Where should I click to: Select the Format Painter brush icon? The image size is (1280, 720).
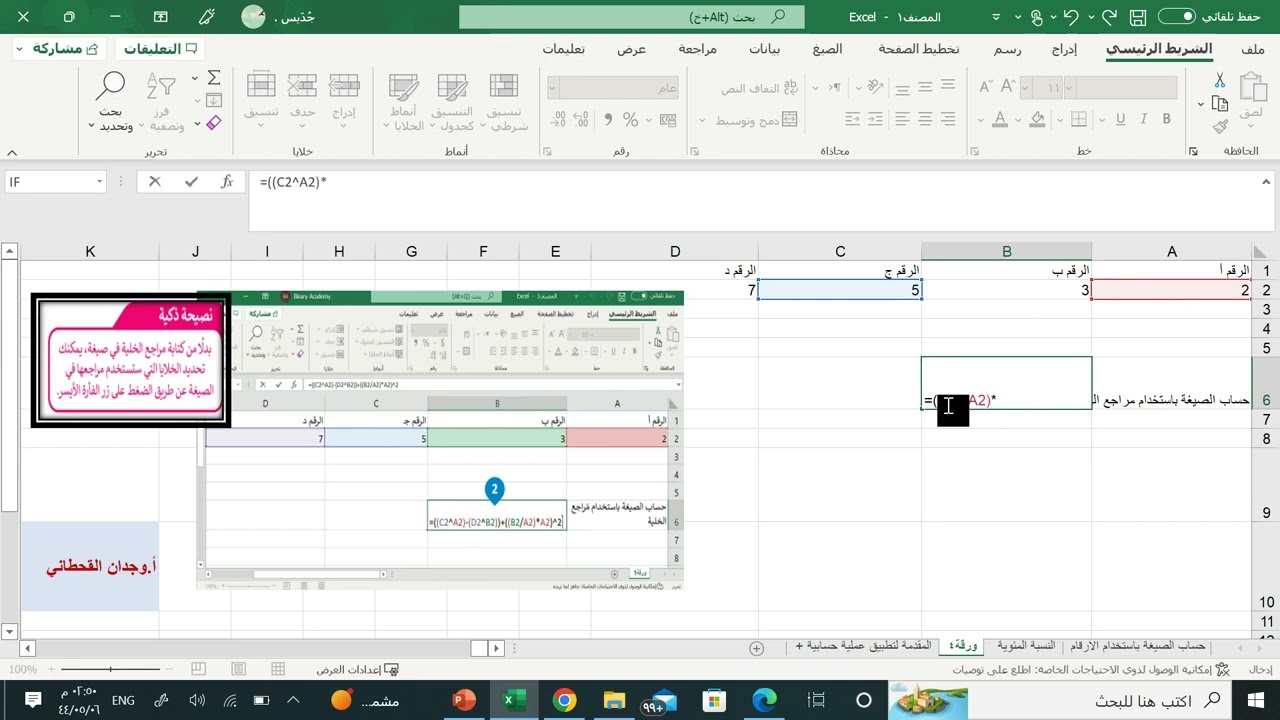1220,127
